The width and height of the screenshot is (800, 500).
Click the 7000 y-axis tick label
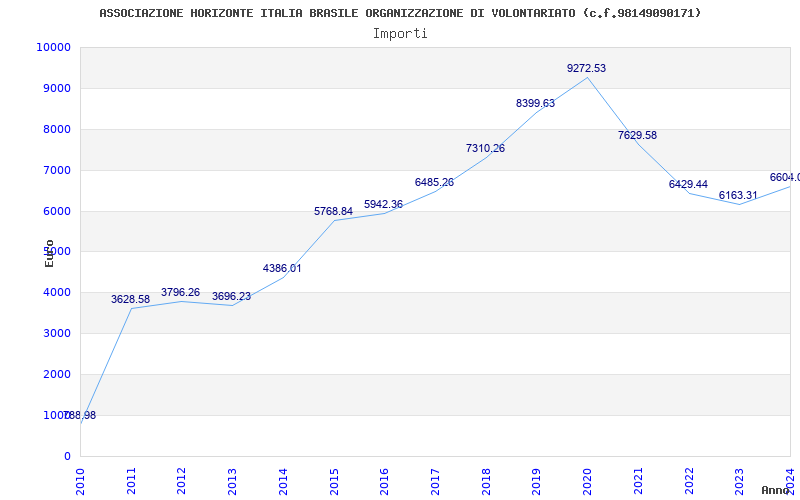coord(57,170)
